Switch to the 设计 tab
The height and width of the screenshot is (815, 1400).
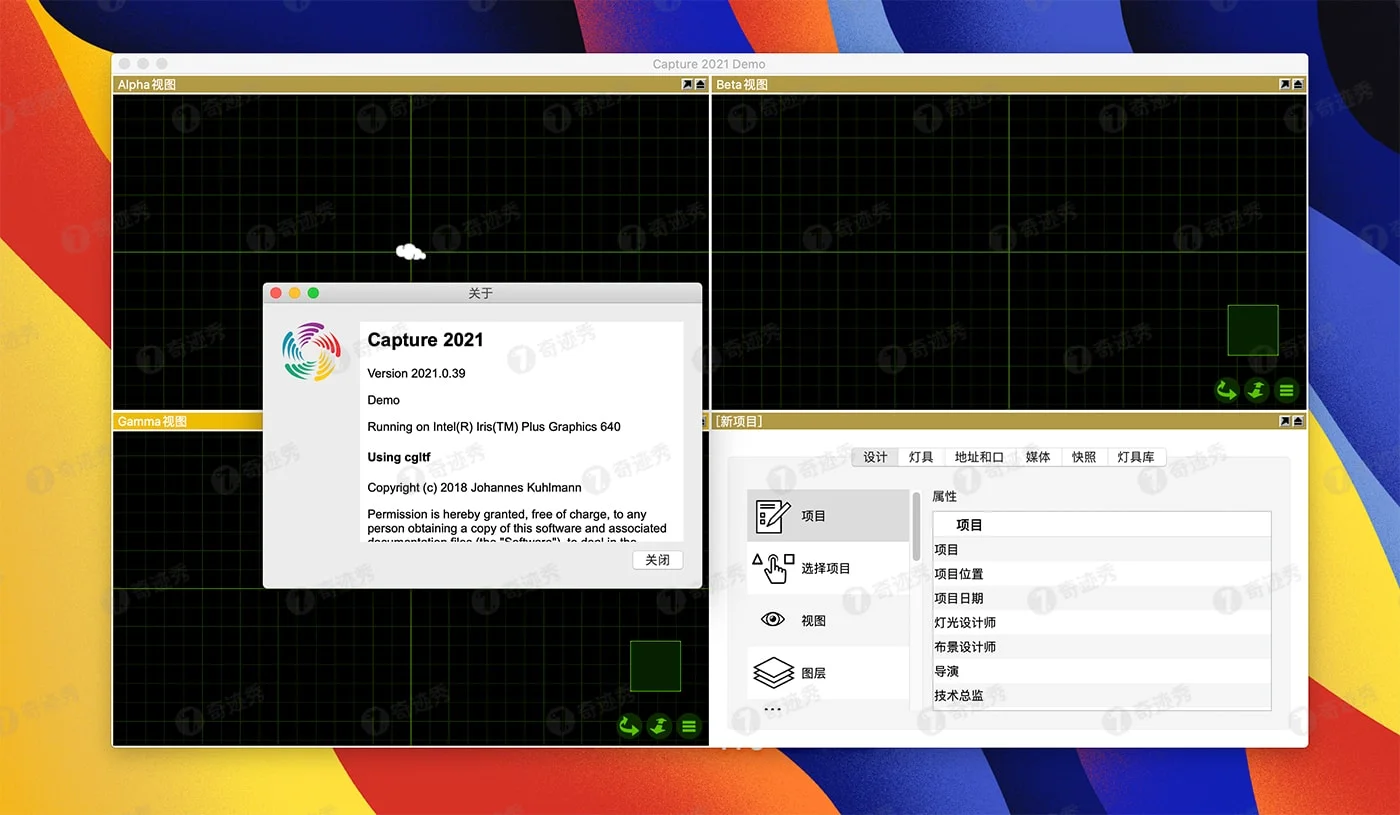875,456
